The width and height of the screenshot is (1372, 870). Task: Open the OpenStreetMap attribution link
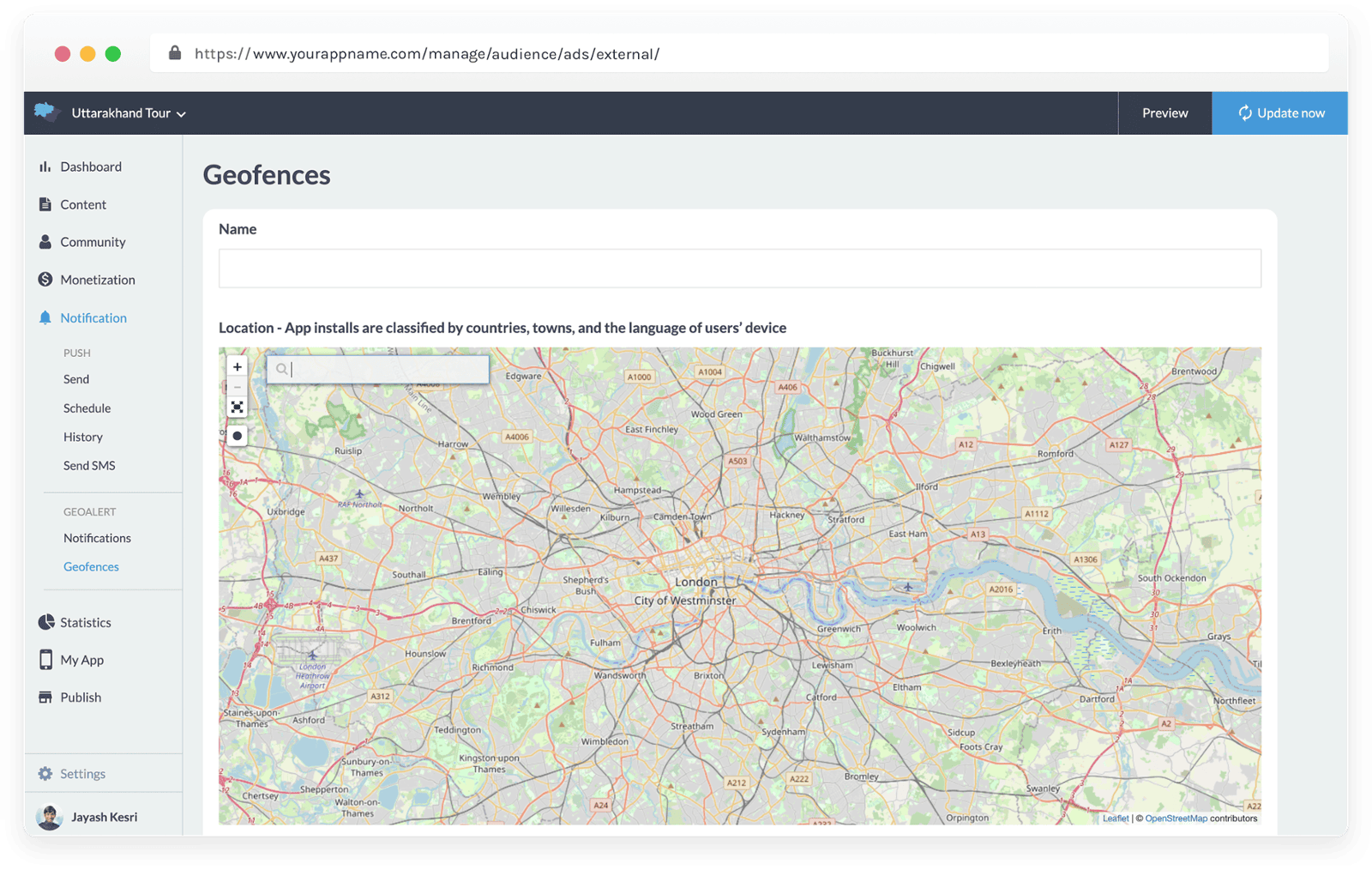click(x=1176, y=819)
